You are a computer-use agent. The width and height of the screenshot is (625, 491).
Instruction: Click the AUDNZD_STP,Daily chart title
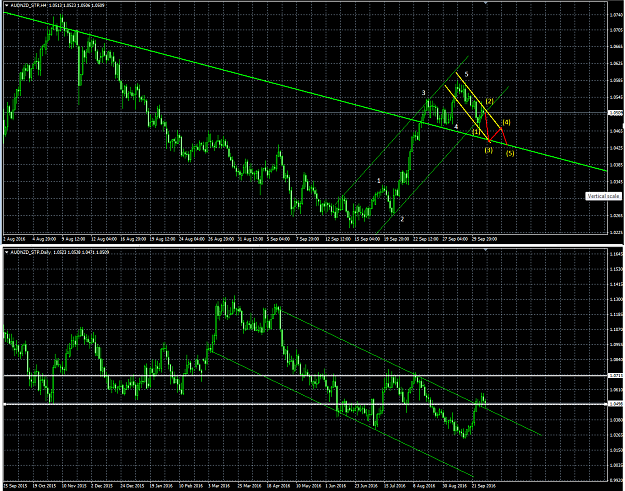coord(29,252)
